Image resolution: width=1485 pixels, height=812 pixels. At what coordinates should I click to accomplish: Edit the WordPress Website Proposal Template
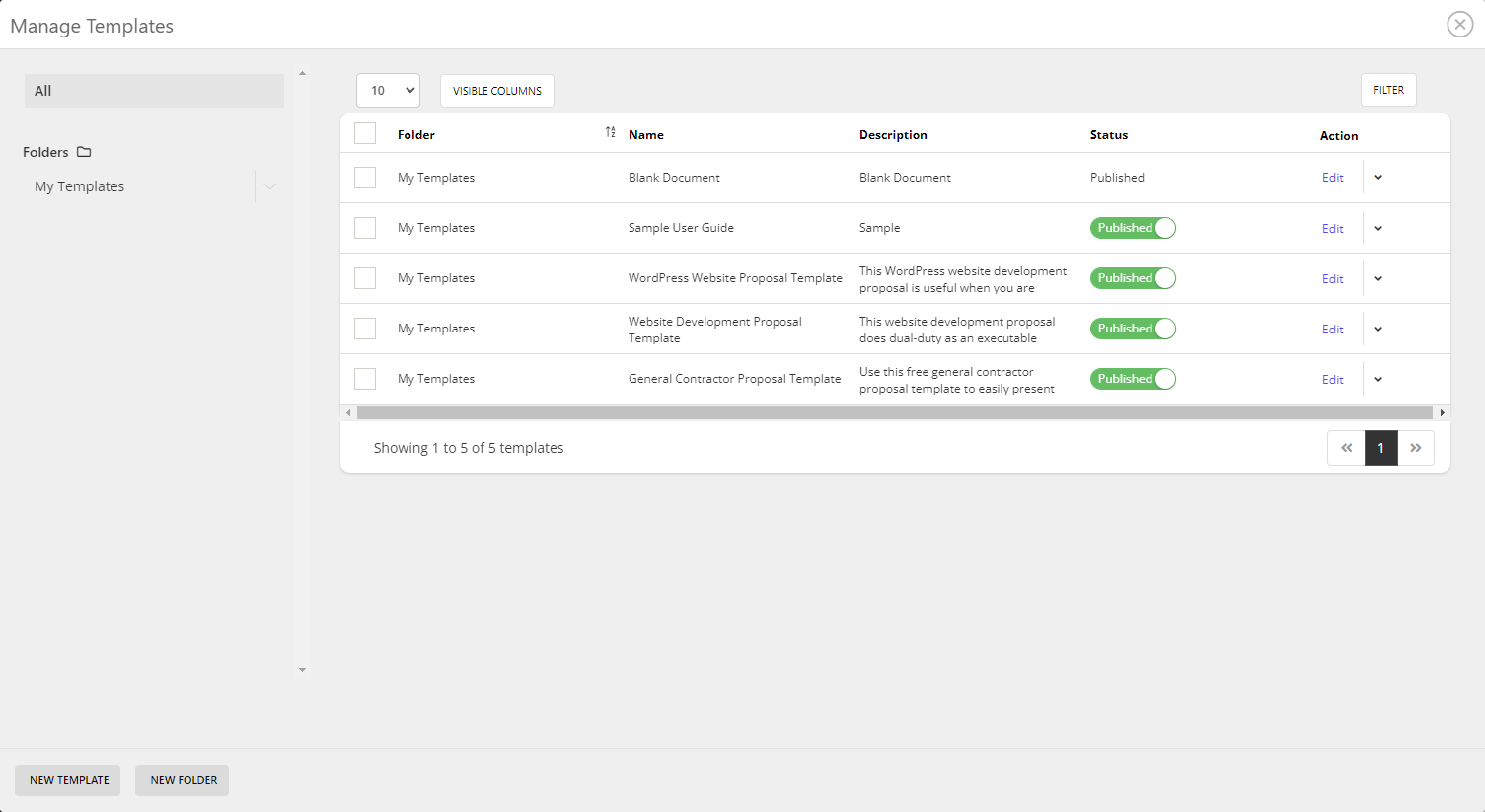(1332, 277)
